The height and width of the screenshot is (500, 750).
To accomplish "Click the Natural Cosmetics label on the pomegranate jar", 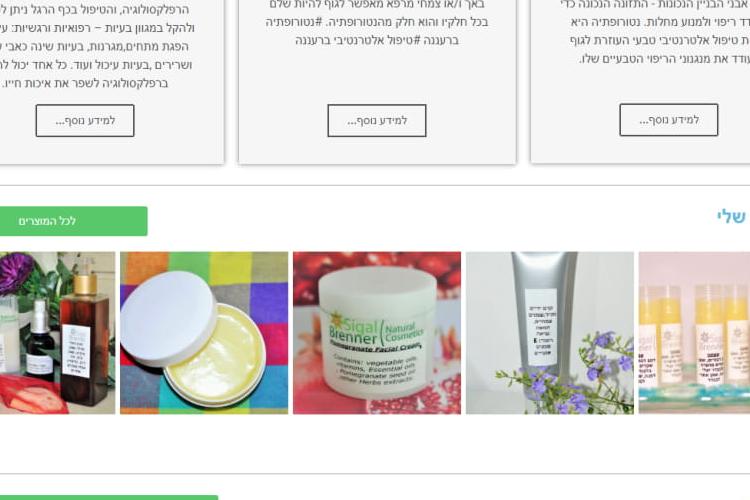I will 403,333.
